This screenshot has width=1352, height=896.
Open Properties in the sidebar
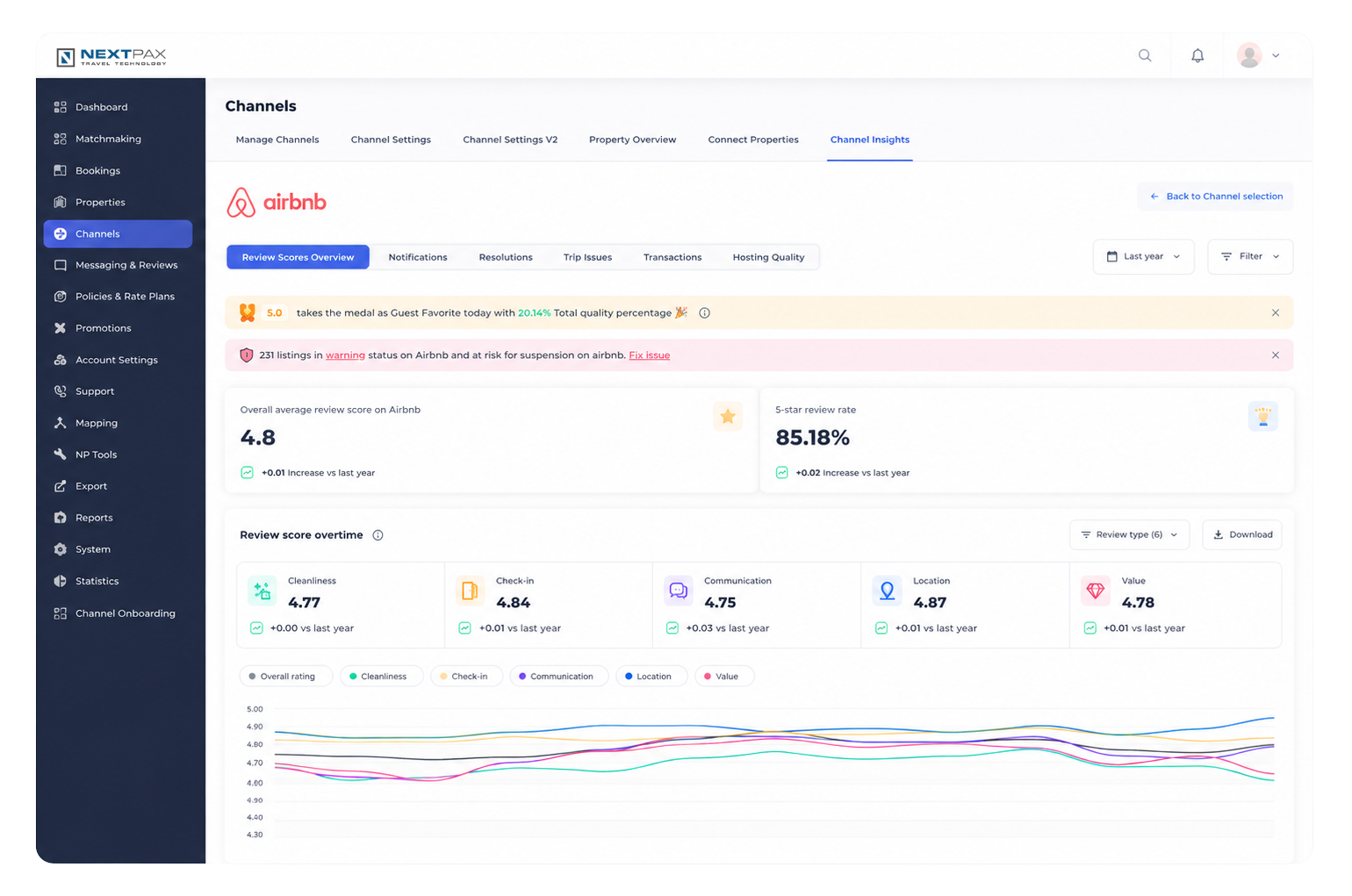[118, 202]
